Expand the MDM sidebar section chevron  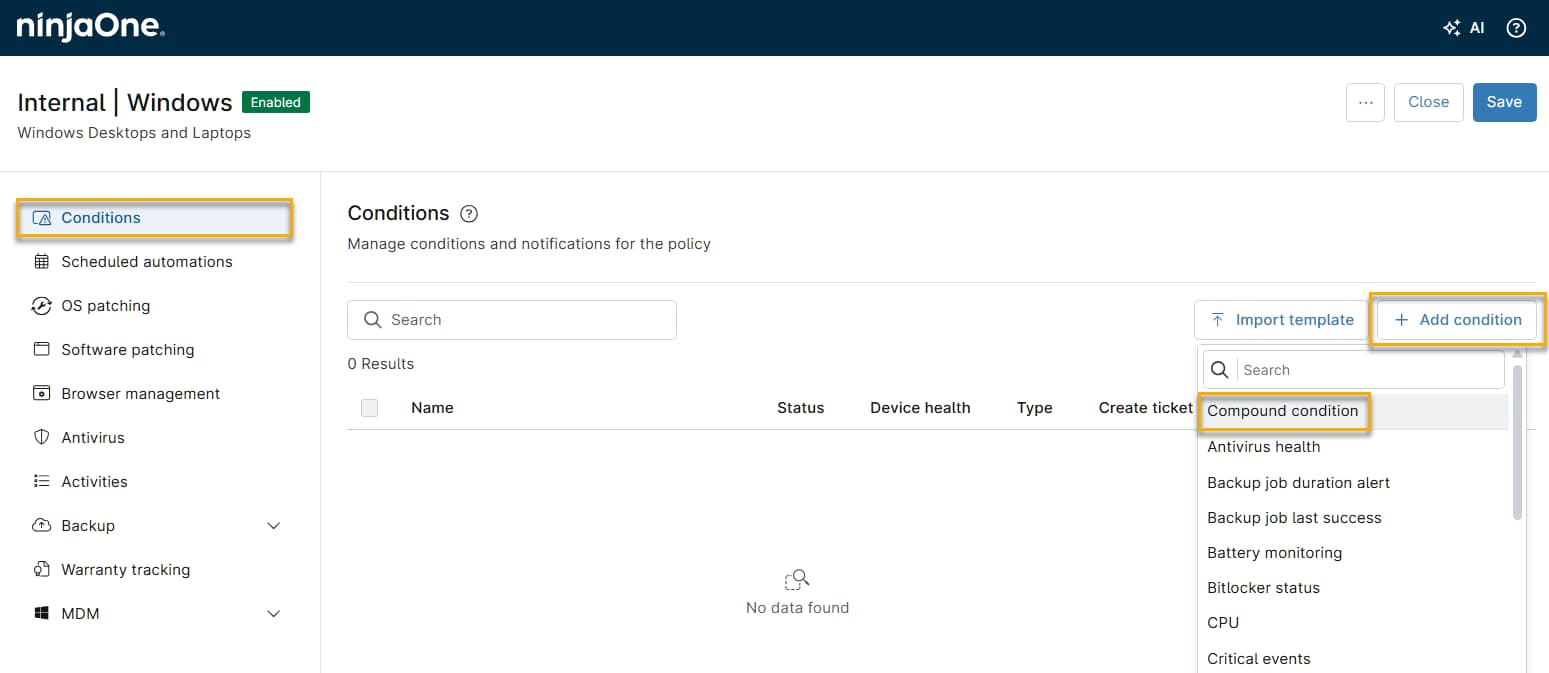pyautogui.click(x=274, y=614)
